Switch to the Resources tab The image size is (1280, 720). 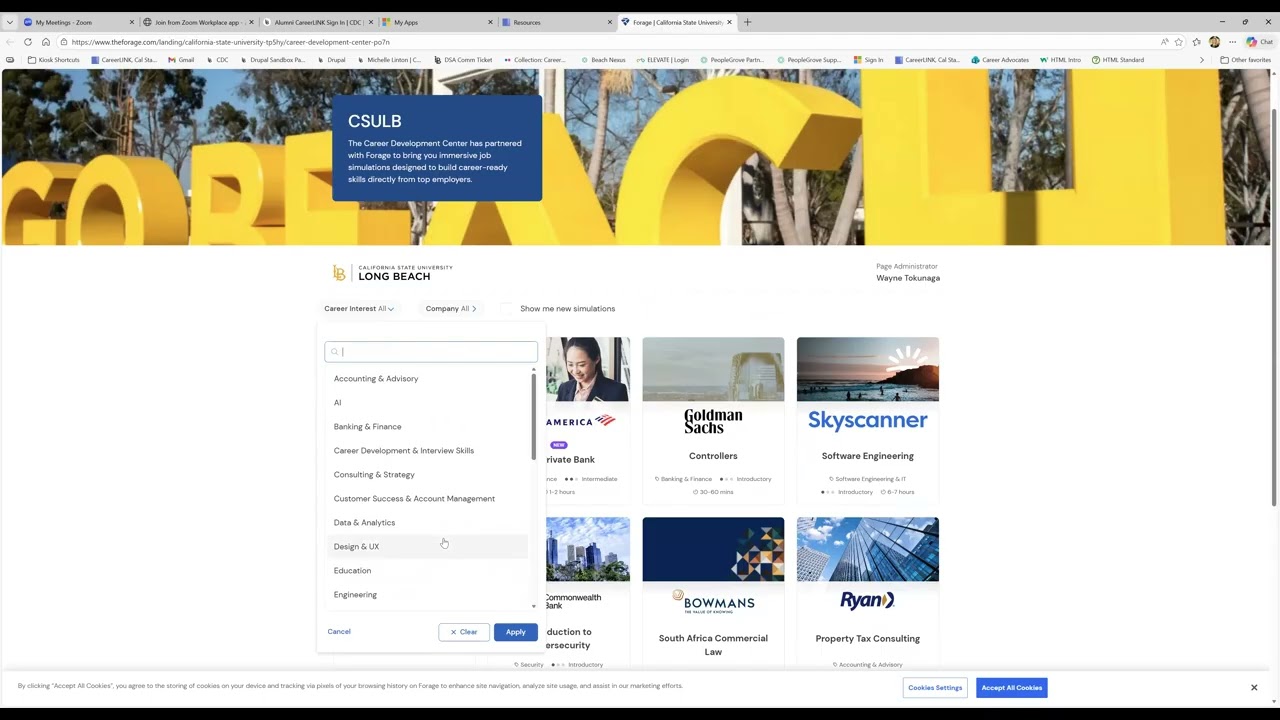pyautogui.click(x=557, y=22)
